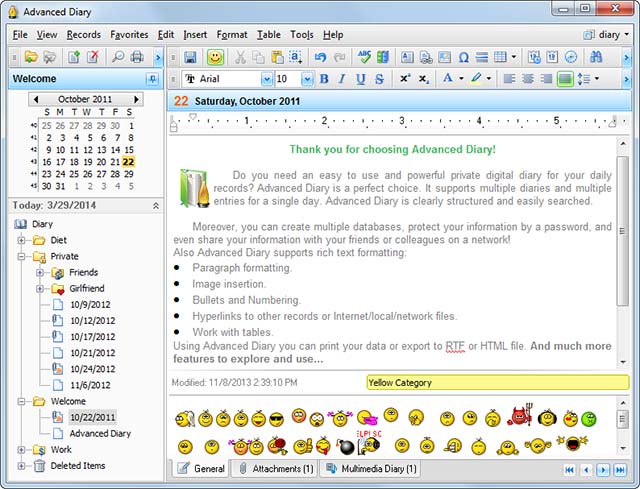Click the printer icon in the left toolbar
The image size is (640, 489).
[x=137, y=57]
